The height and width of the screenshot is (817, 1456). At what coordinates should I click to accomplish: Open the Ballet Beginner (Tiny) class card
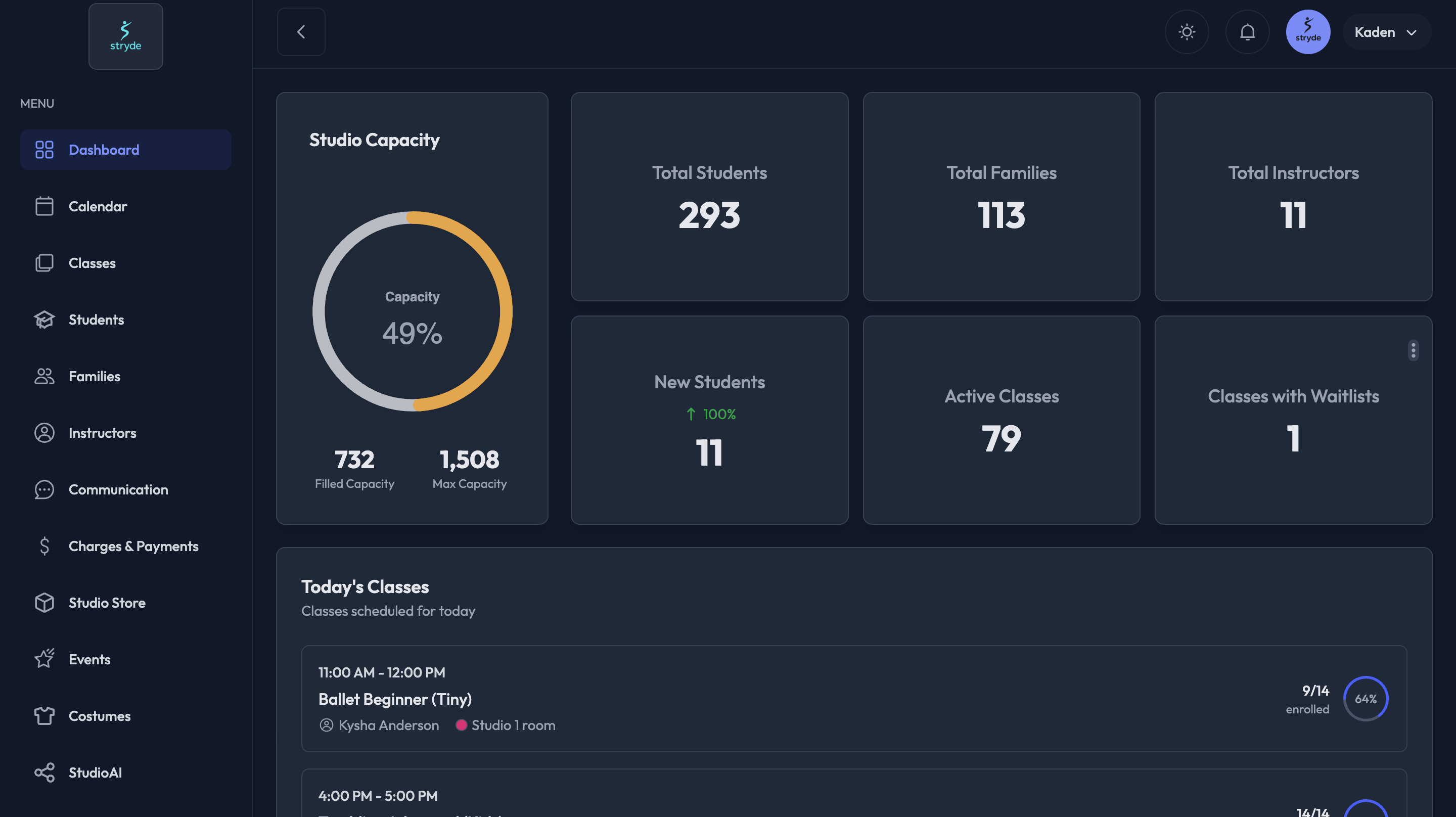pyautogui.click(x=853, y=698)
